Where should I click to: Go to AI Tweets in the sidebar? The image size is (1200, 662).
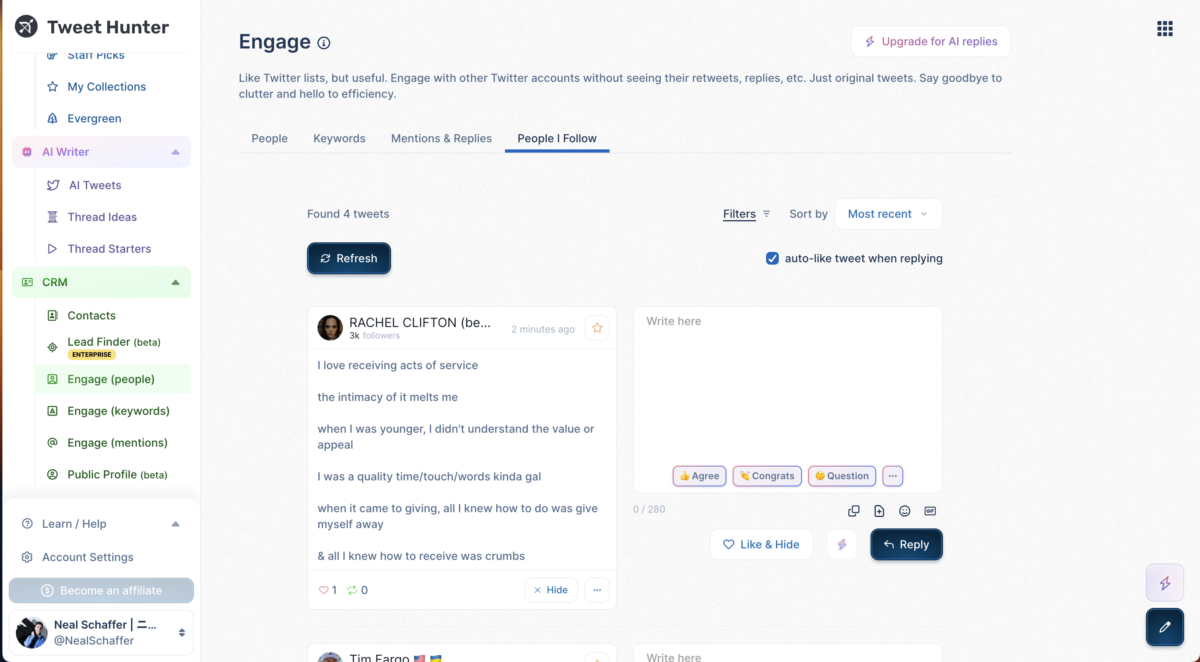point(95,185)
